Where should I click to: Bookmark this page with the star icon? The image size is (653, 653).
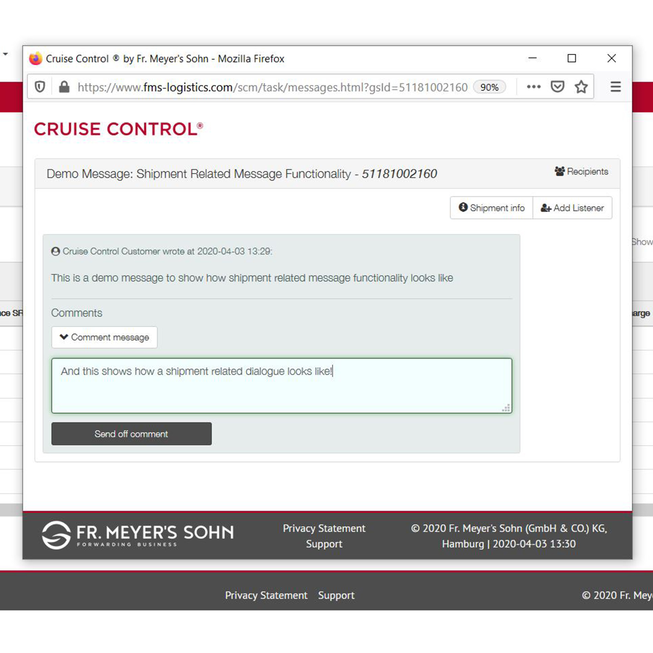tap(581, 87)
